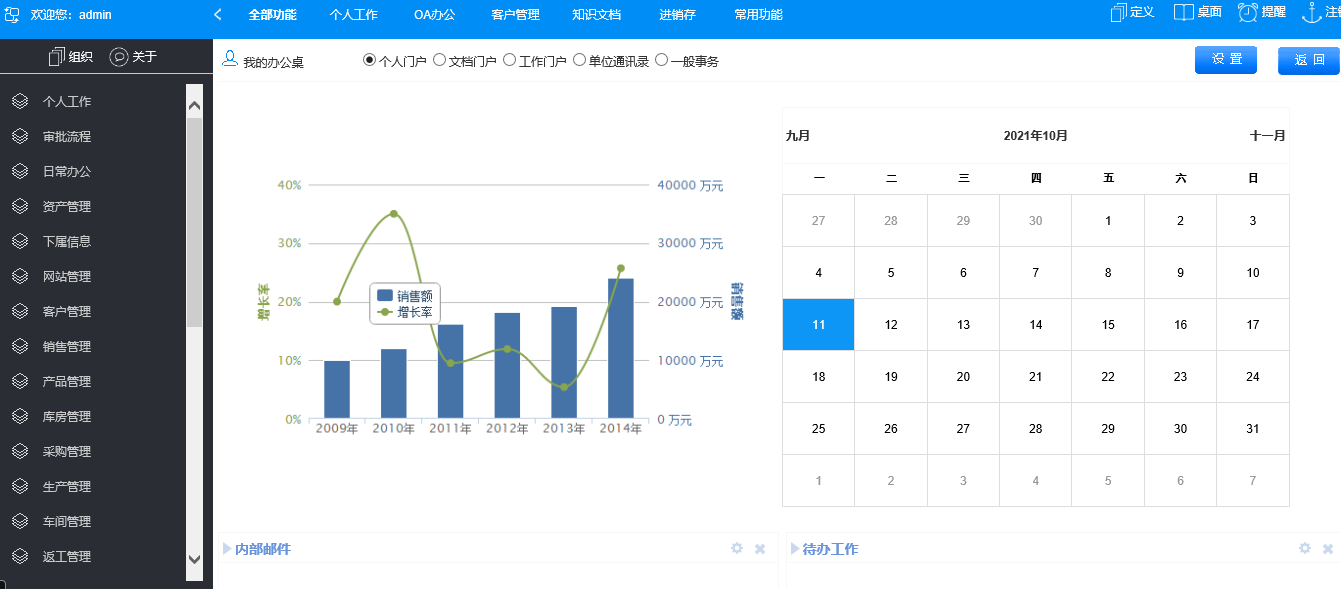Click the layers icon beside 采购管理
This screenshot has width=1341, height=589.
19,451
